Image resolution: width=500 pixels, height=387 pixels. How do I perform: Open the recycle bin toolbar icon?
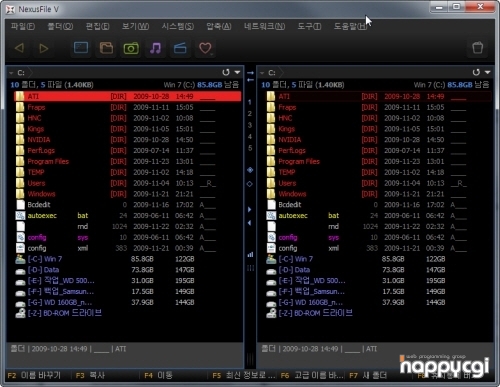478,48
